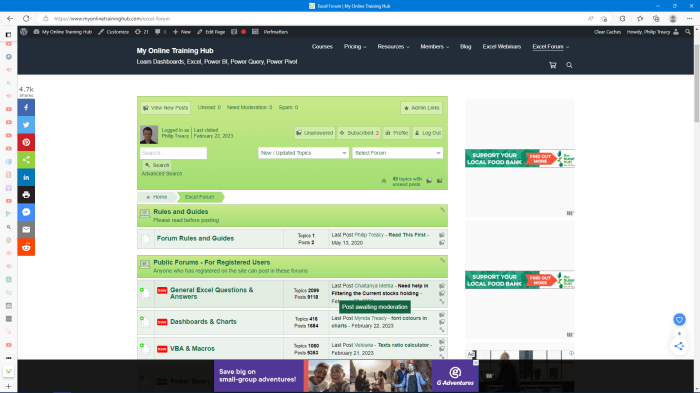Pin page with Pinterest icon

(26, 142)
